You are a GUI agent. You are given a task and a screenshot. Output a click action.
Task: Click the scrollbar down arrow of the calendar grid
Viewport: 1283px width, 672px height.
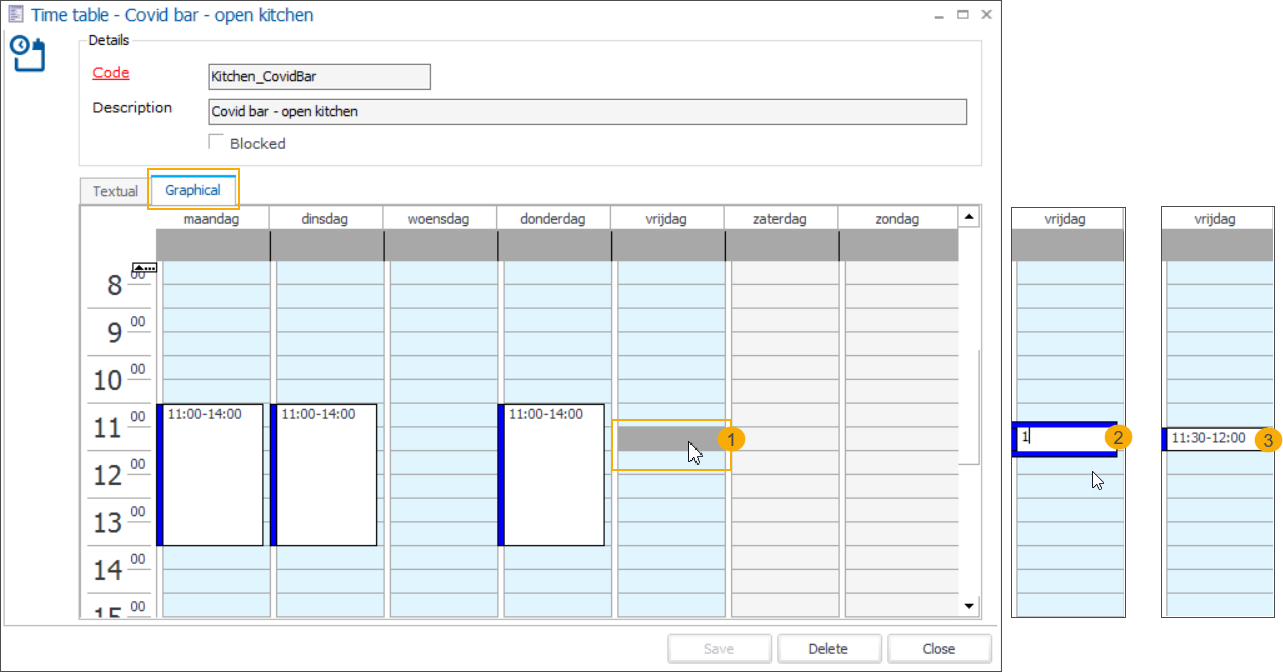point(967,605)
